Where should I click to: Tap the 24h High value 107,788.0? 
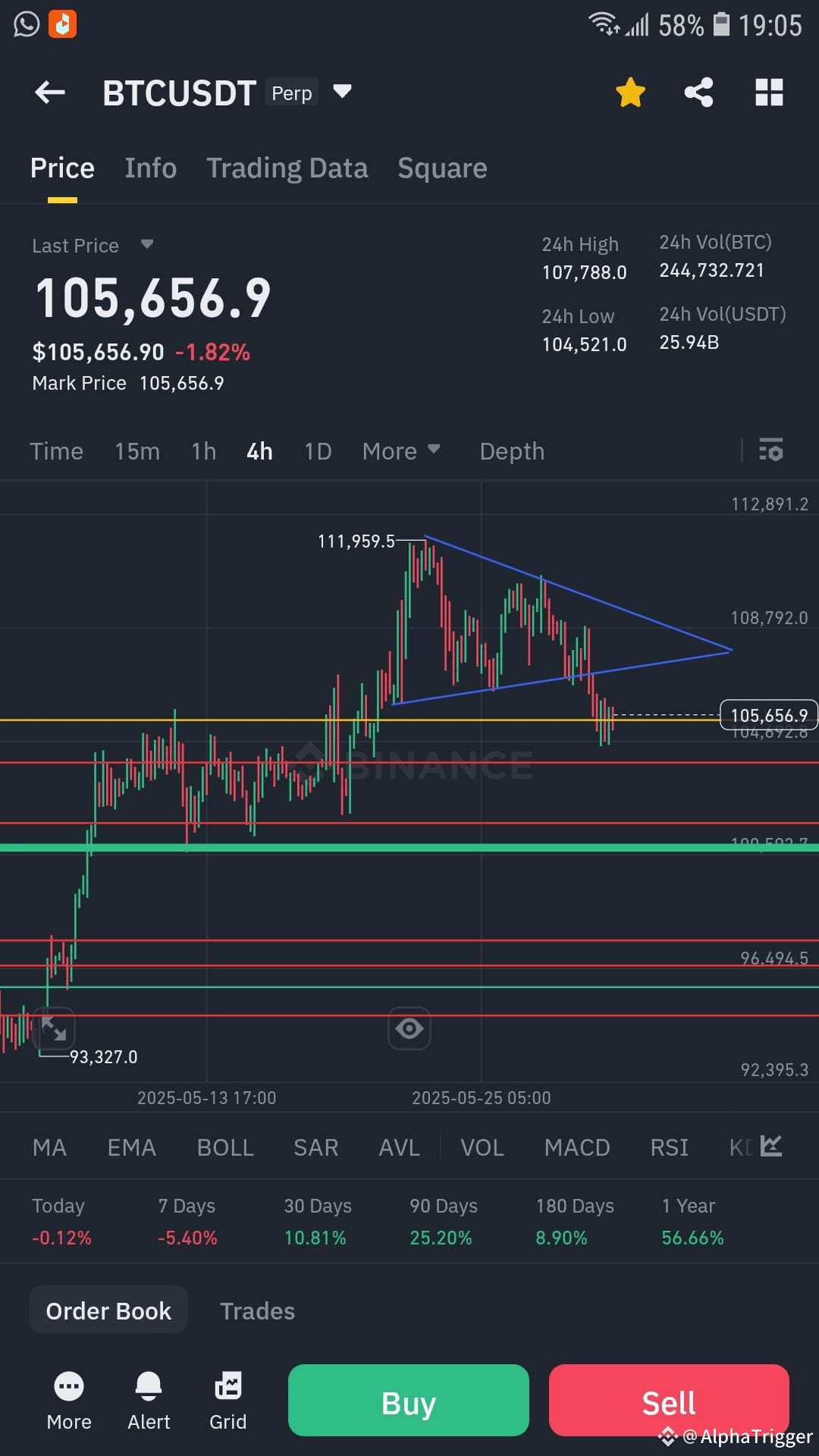pos(585,272)
